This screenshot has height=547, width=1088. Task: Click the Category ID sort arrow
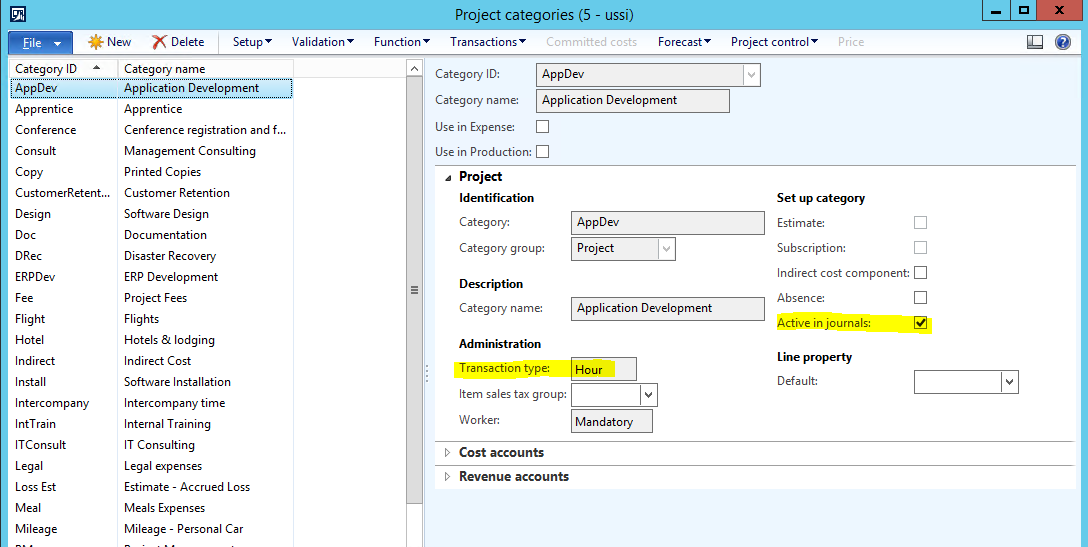pos(96,67)
